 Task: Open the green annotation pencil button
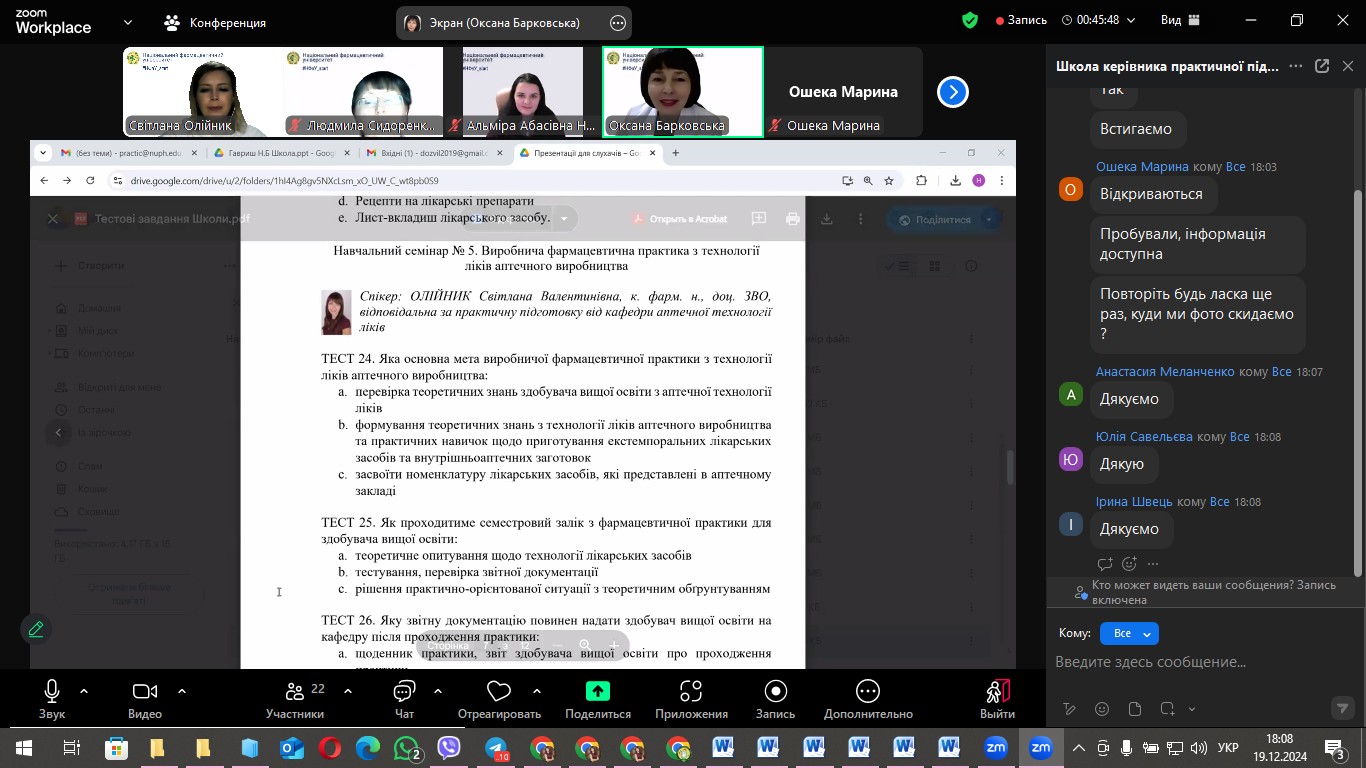coord(36,629)
